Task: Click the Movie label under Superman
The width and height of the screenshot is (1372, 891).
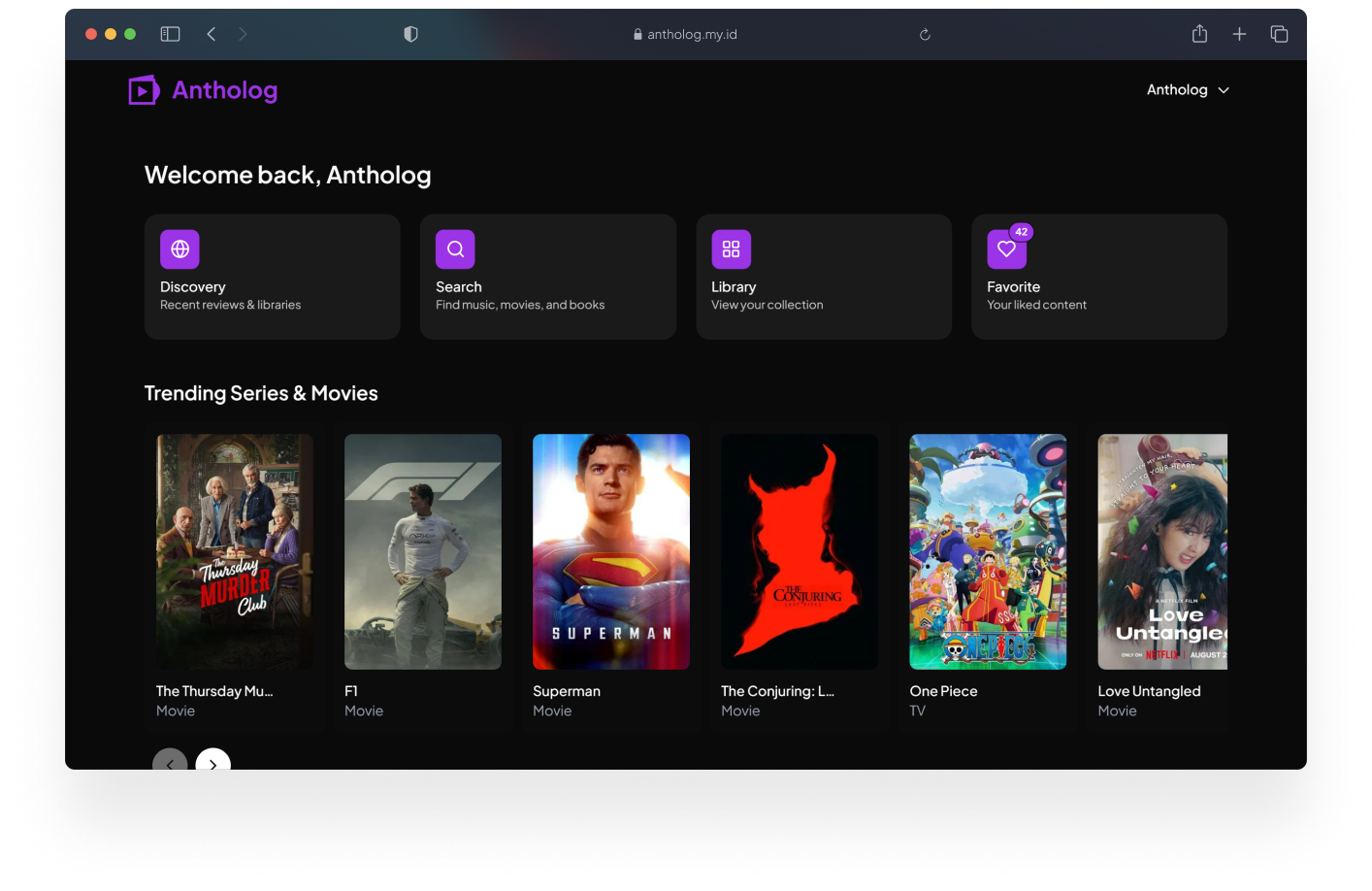Action: click(552, 710)
